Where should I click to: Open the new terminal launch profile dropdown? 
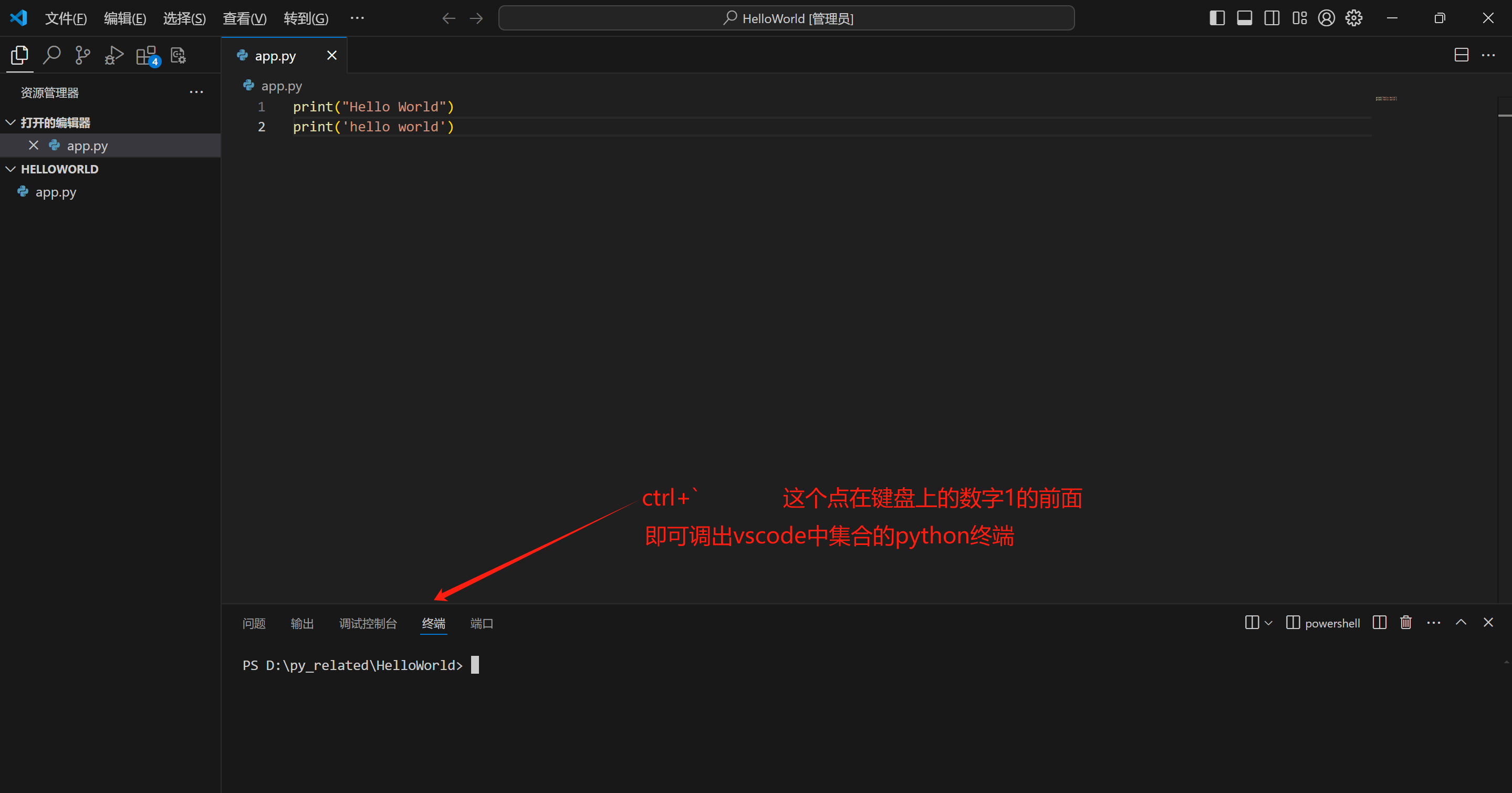(x=1268, y=623)
